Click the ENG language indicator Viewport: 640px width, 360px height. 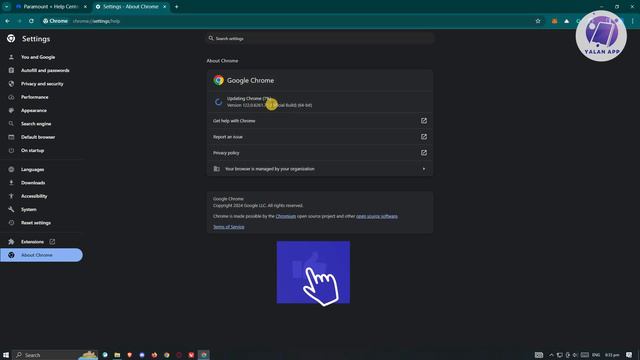pyautogui.click(x=596, y=355)
